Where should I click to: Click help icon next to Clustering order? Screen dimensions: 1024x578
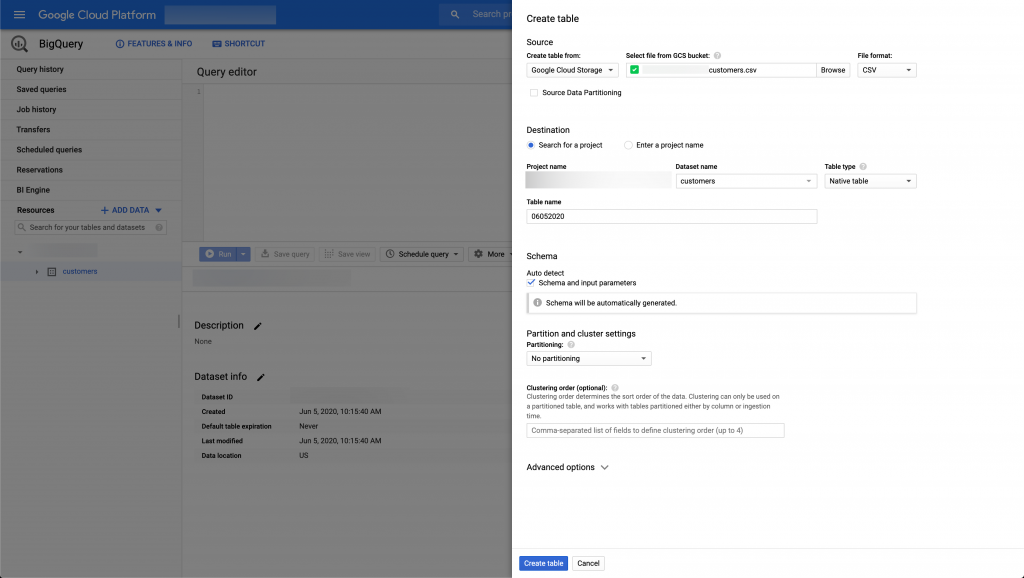point(615,388)
